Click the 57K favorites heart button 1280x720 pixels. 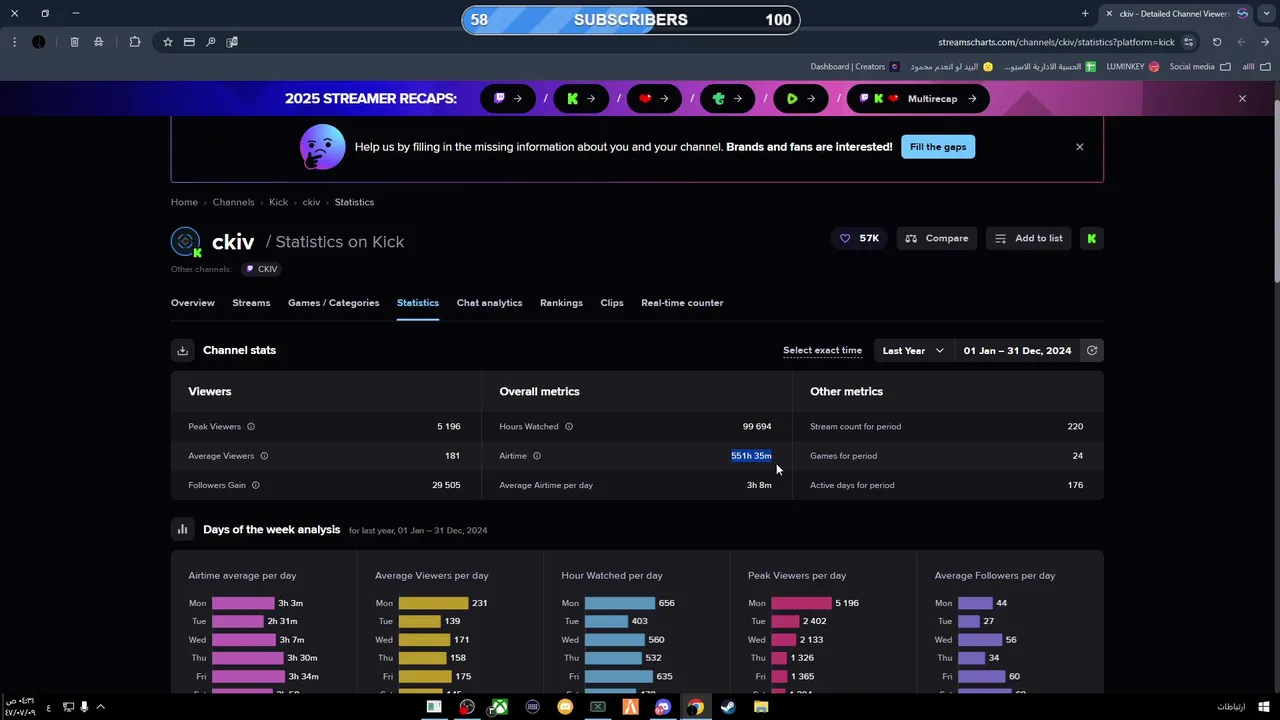pos(859,238)
